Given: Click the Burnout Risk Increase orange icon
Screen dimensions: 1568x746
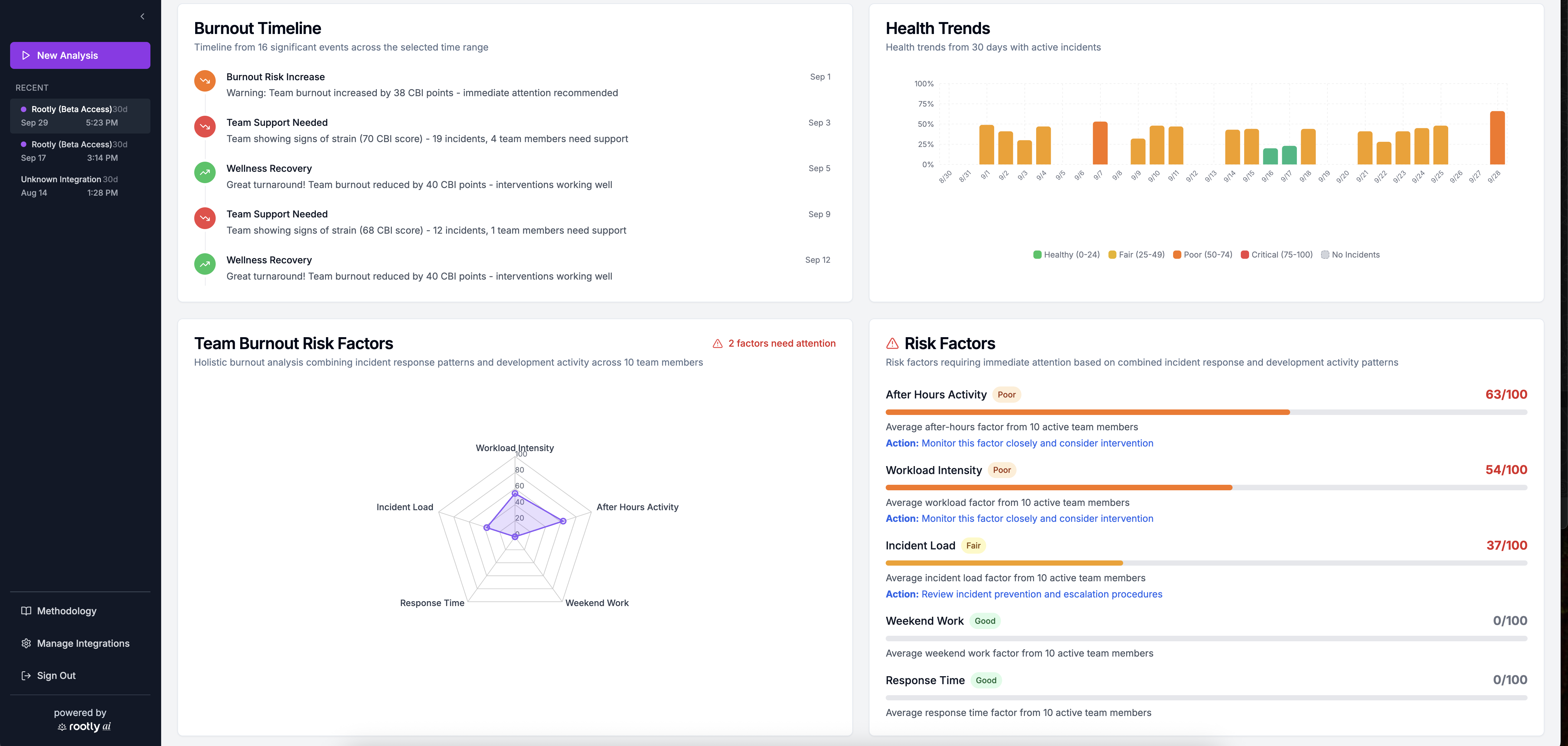Looking at the screenshot, I should click(x=205, y=81).
